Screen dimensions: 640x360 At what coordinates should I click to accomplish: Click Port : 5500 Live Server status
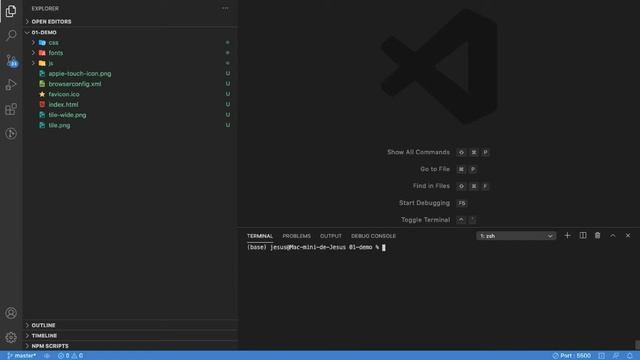tap(571, 356)
